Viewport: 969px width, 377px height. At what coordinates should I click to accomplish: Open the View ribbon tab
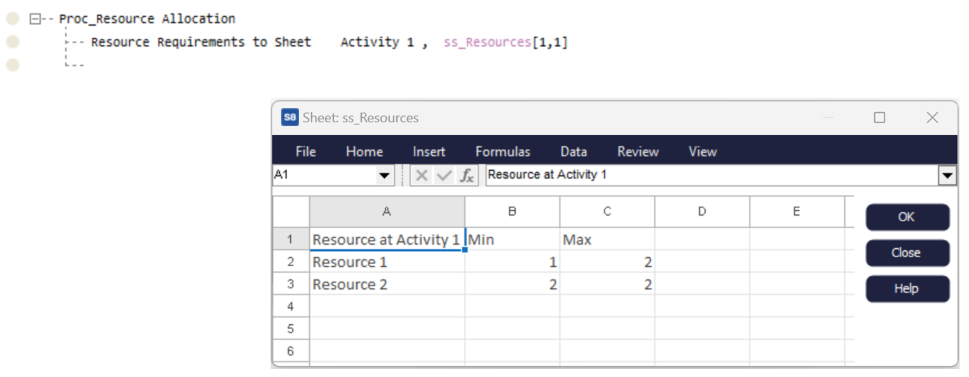[x=702, y=152]
